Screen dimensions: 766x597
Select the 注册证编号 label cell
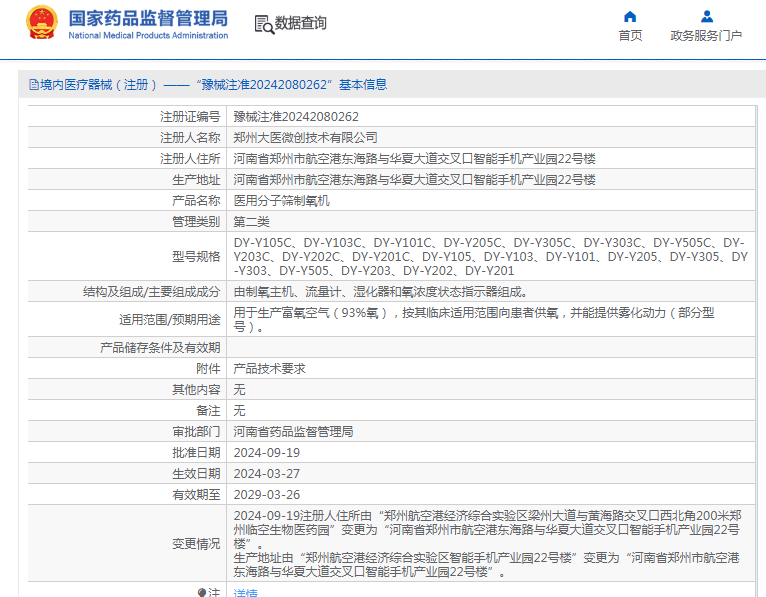(190, 117)
